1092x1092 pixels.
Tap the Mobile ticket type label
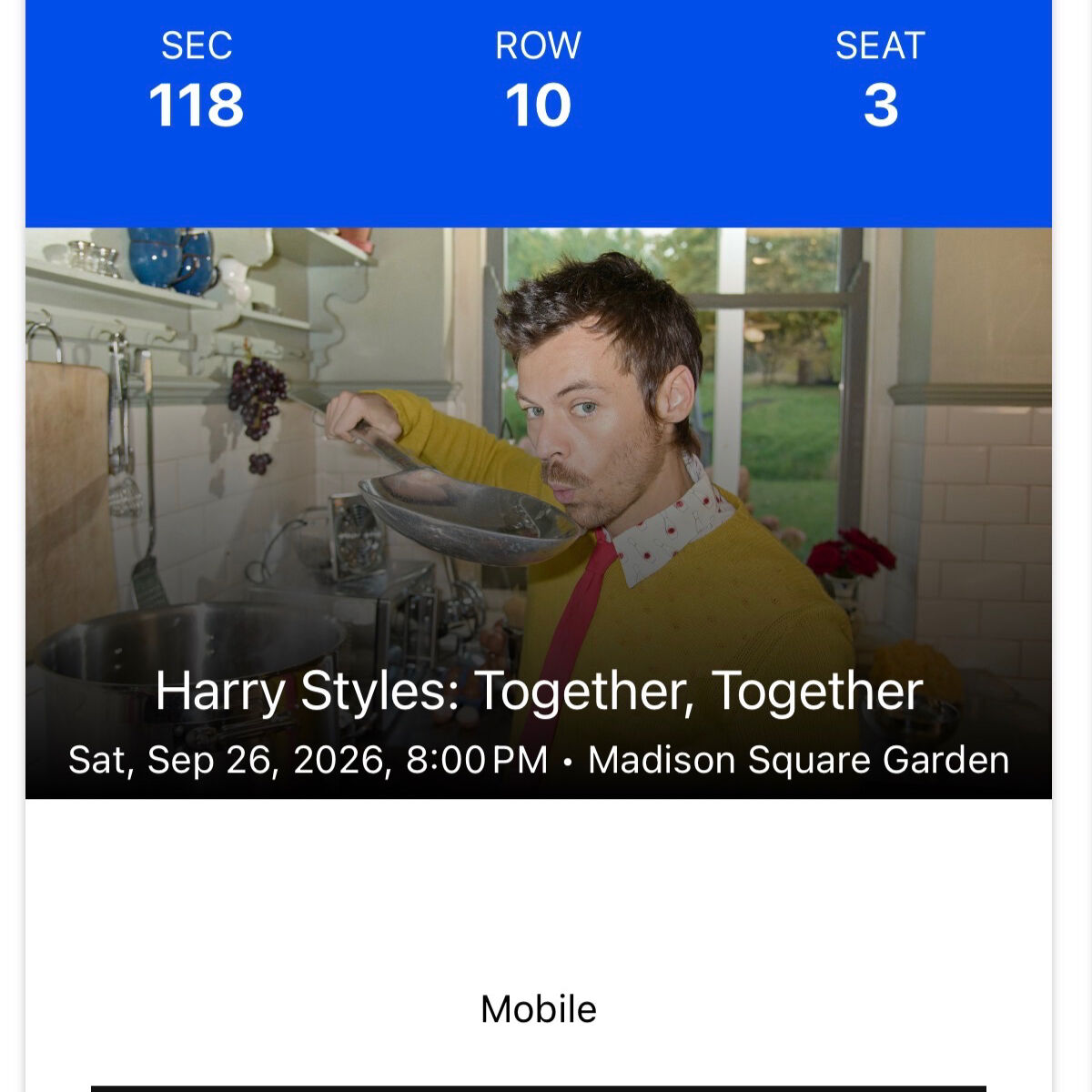pyautogui.click(x=538, y=1009)
